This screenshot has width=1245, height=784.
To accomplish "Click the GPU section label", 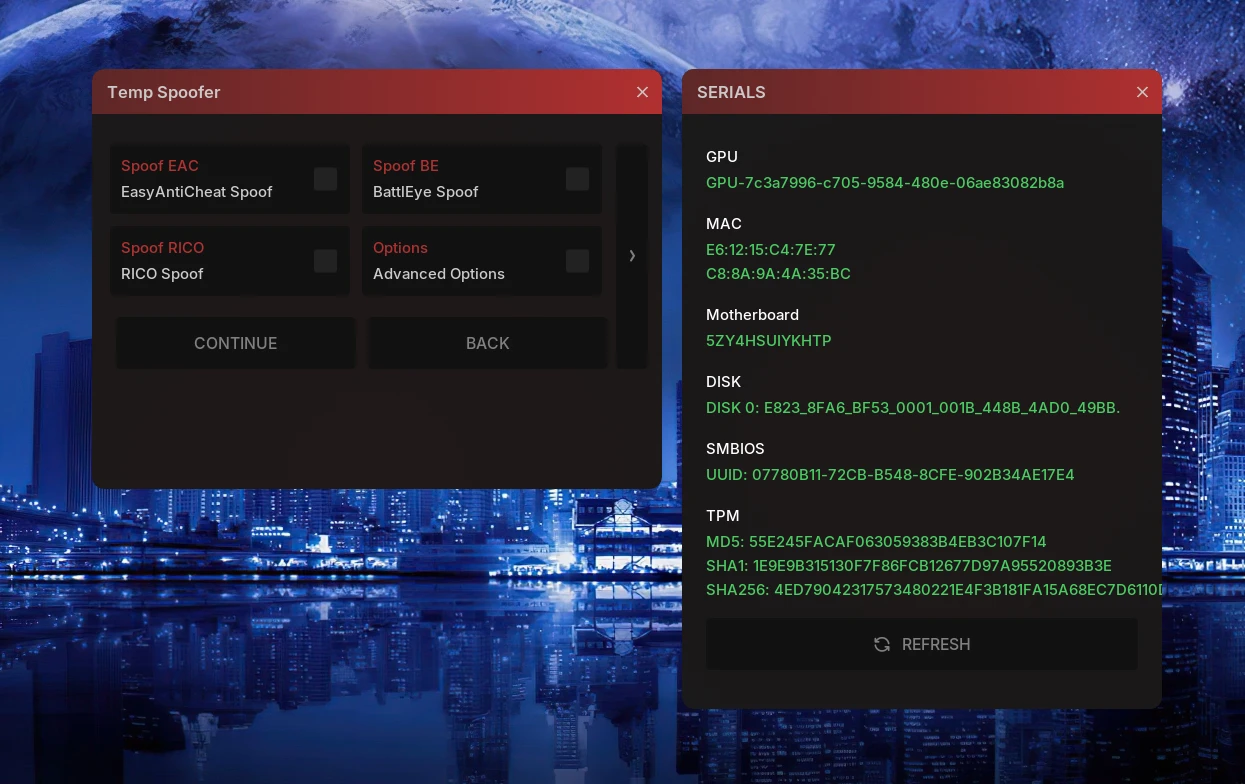I will click(x=722, y=156).
